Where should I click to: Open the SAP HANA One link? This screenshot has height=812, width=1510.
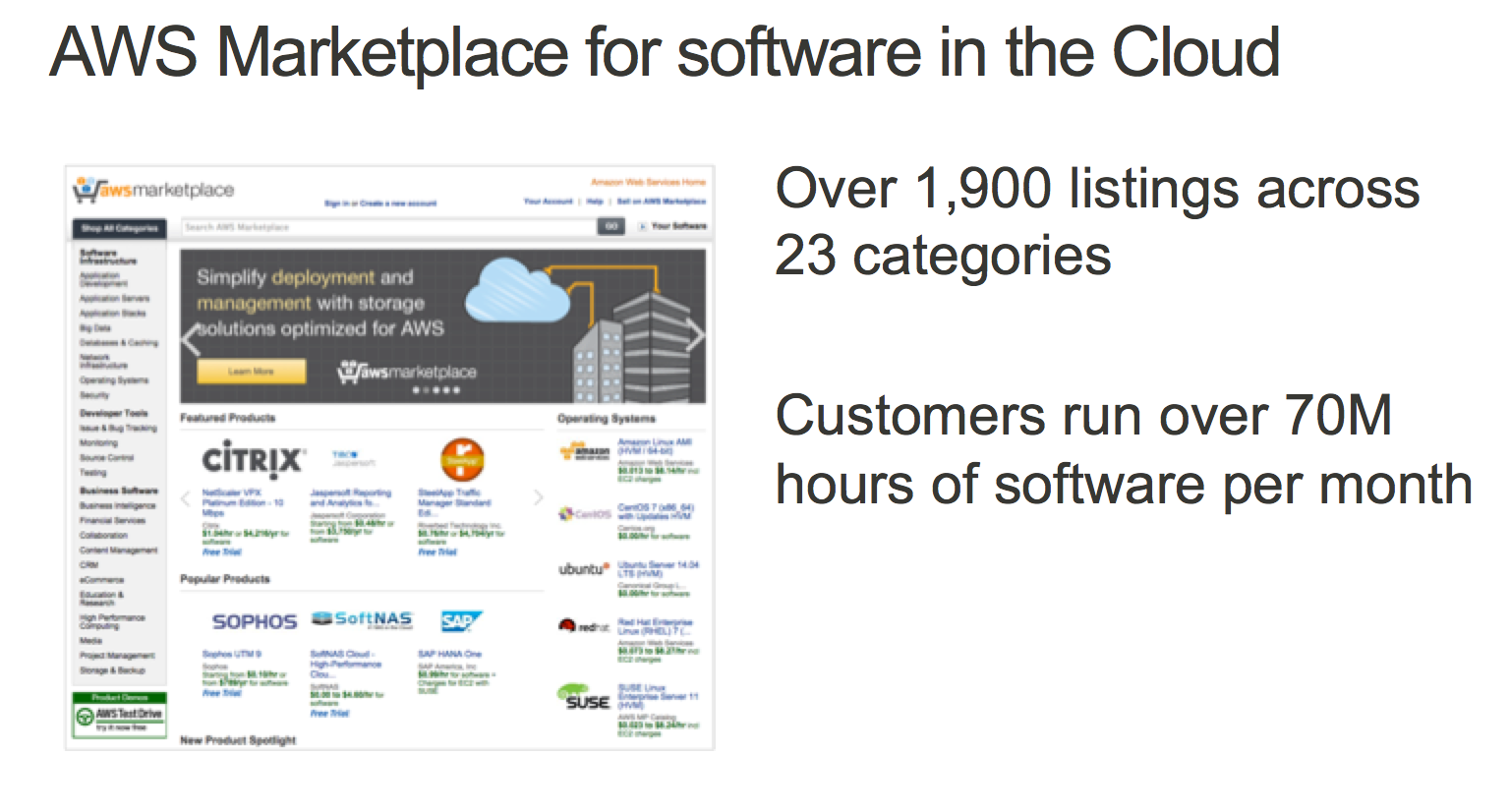point(449,653)
